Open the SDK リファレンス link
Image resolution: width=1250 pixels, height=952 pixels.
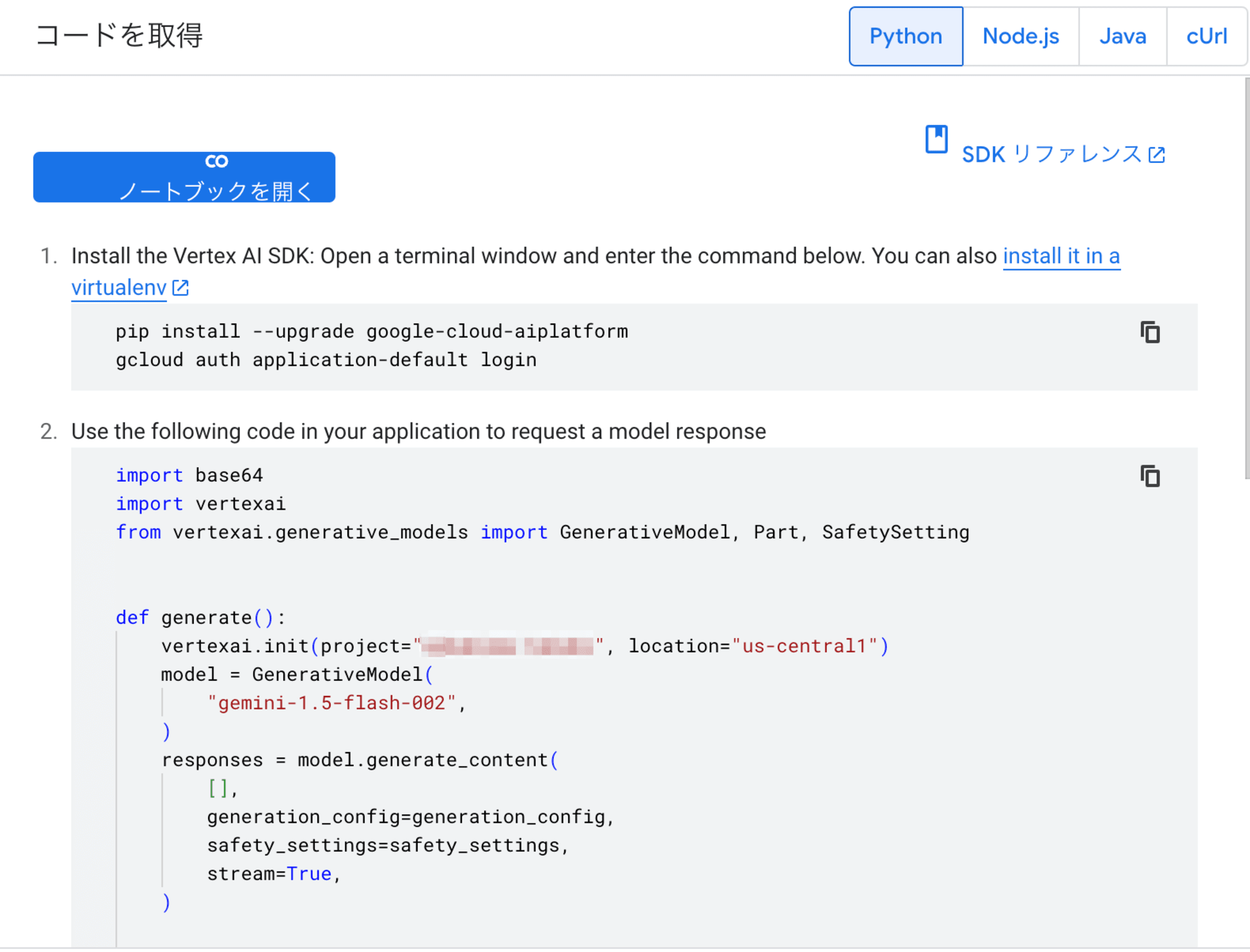click(1052, 154)
